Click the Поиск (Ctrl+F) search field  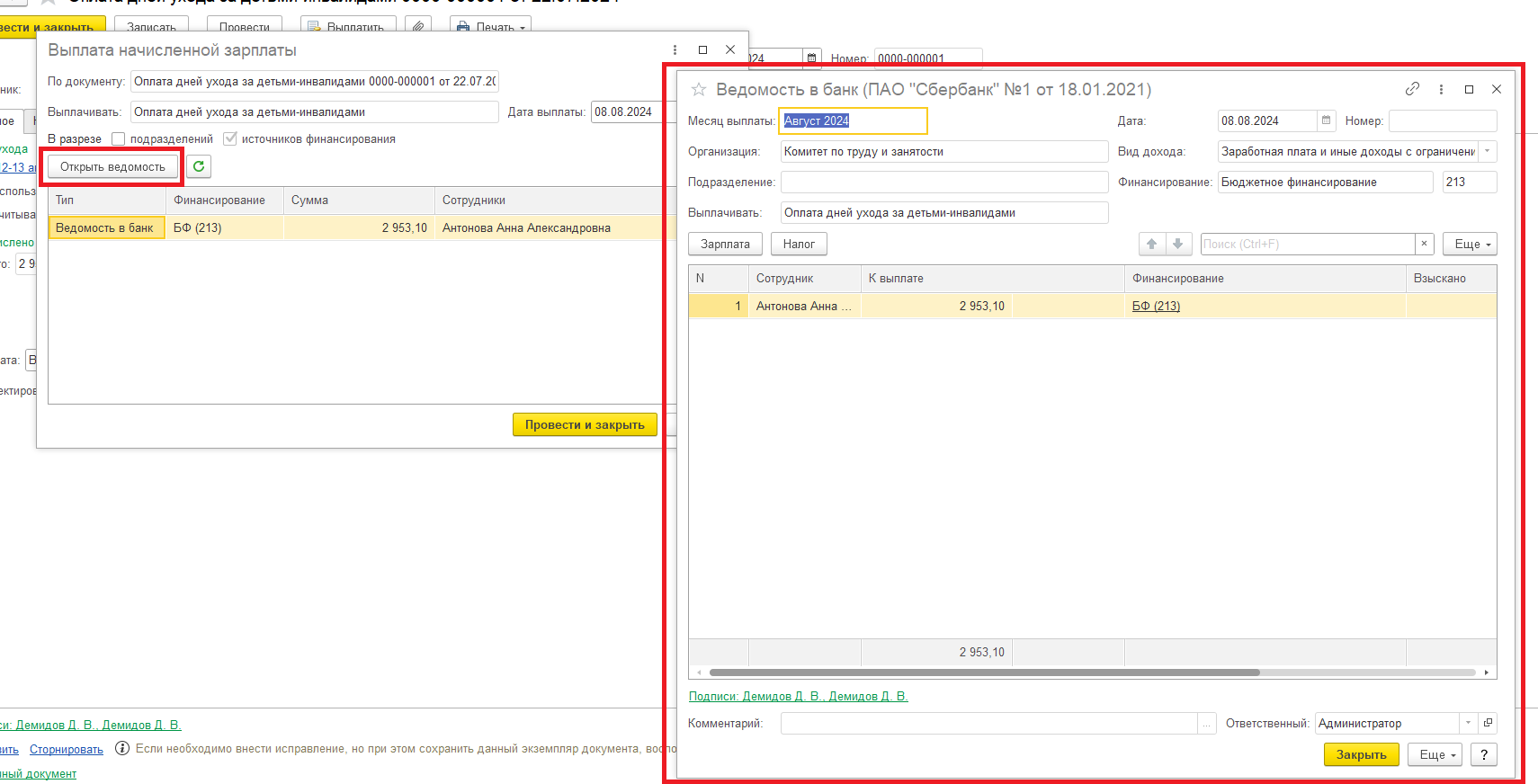1308,244
